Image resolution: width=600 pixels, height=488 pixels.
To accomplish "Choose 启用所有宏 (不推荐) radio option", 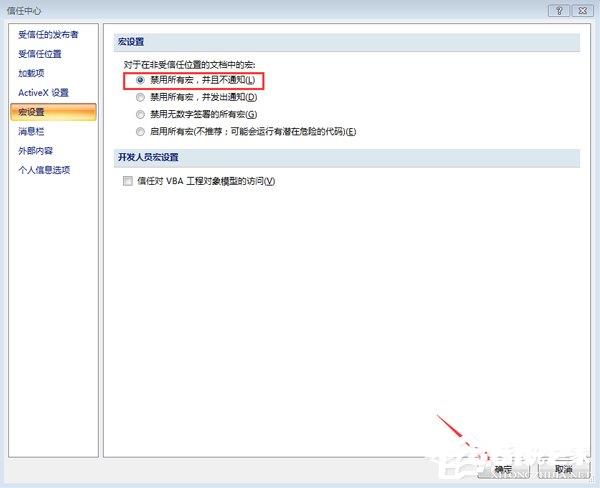I will click(x=140, y=132).
